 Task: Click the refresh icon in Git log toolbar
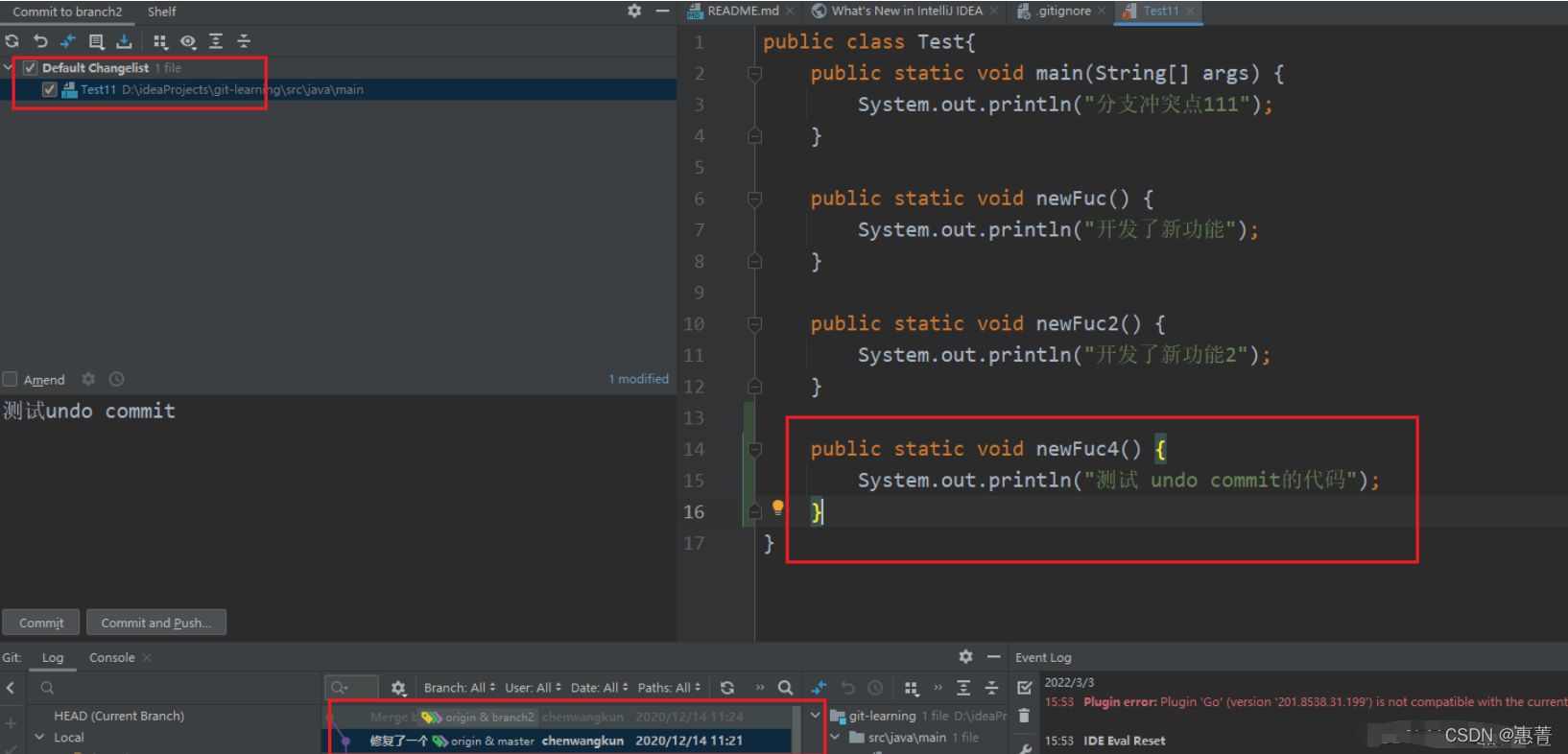click(727, 687)
